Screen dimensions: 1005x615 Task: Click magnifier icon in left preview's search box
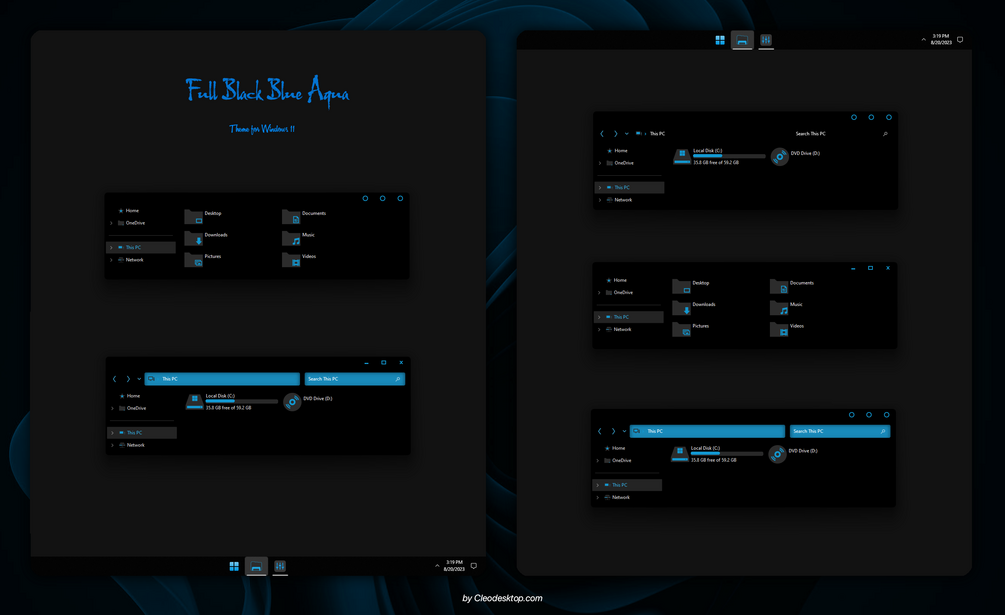pyautogui.click(x=398, y=379)
